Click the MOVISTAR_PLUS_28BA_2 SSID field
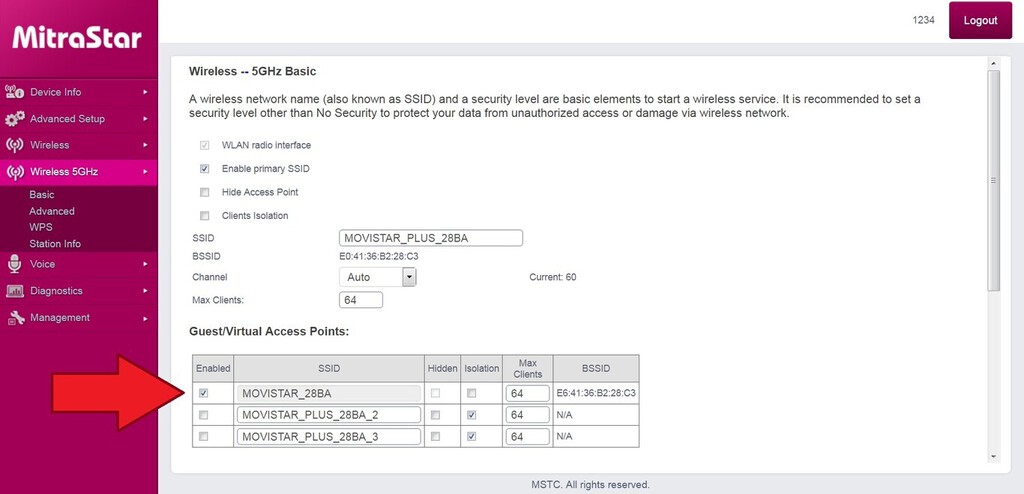 328,415
